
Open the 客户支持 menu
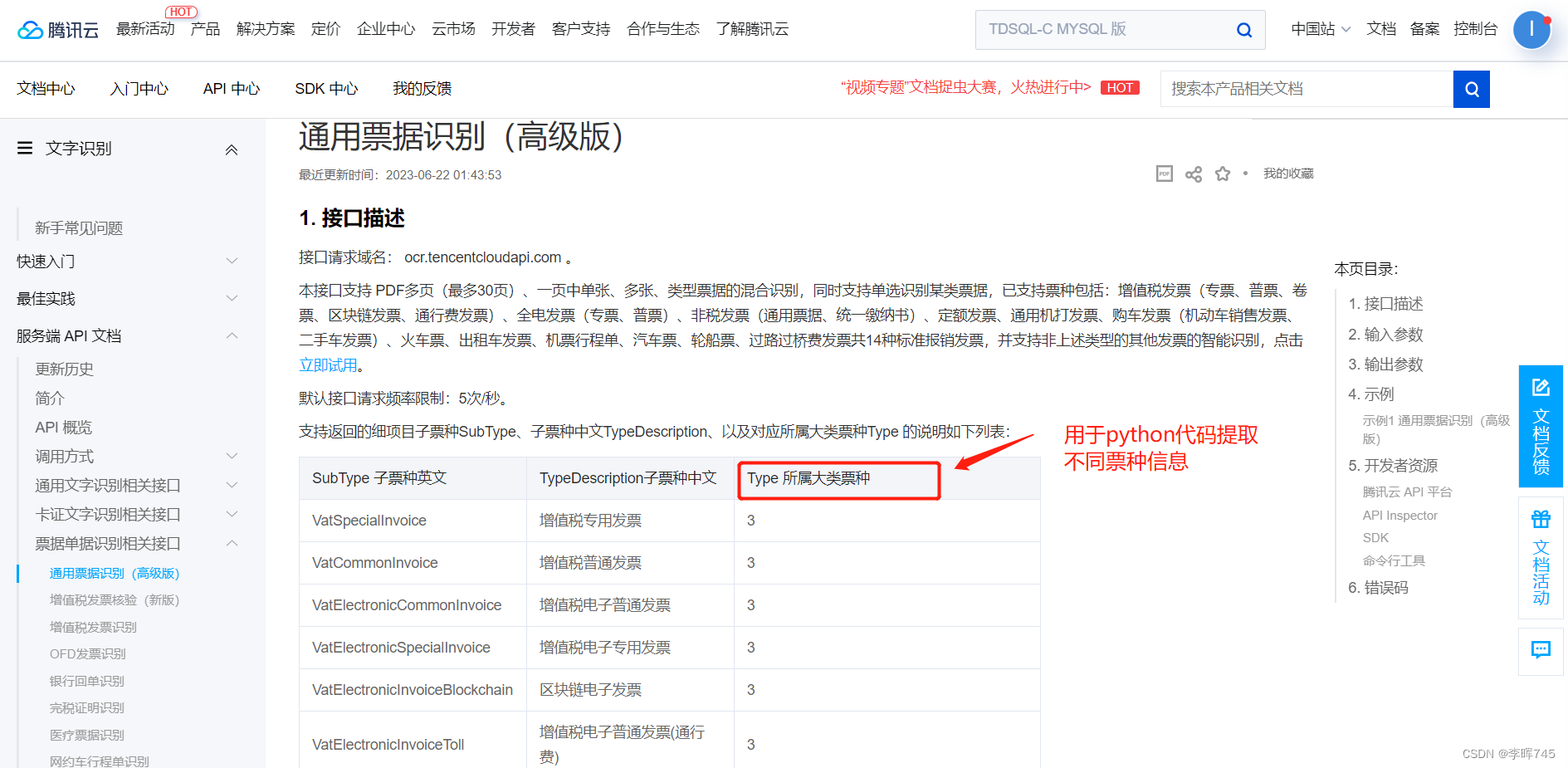pyautogui.click(x=581, y=29)
